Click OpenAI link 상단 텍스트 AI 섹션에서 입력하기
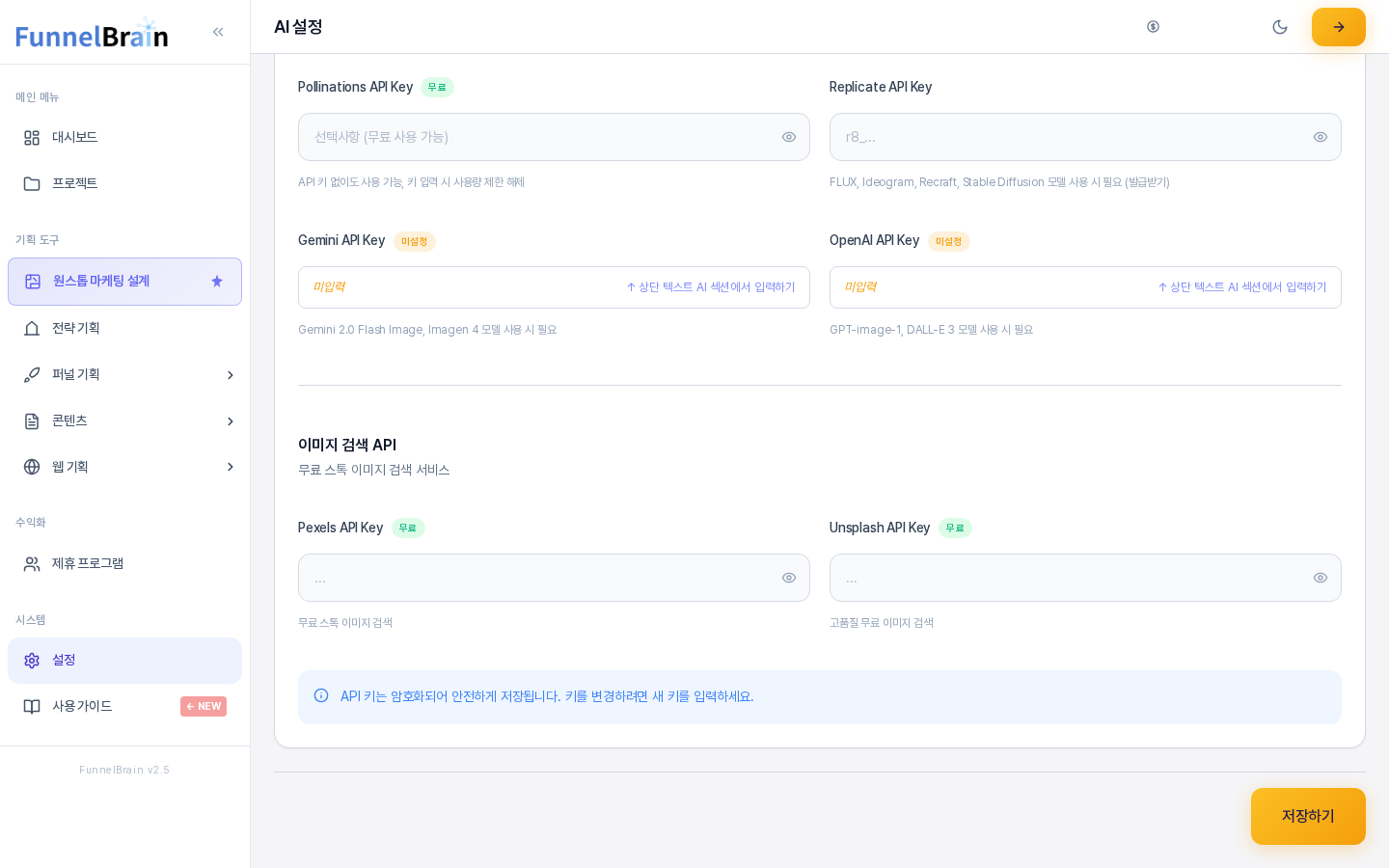The width and height of the screenshot is (1389, 868). pos(1242,287)
